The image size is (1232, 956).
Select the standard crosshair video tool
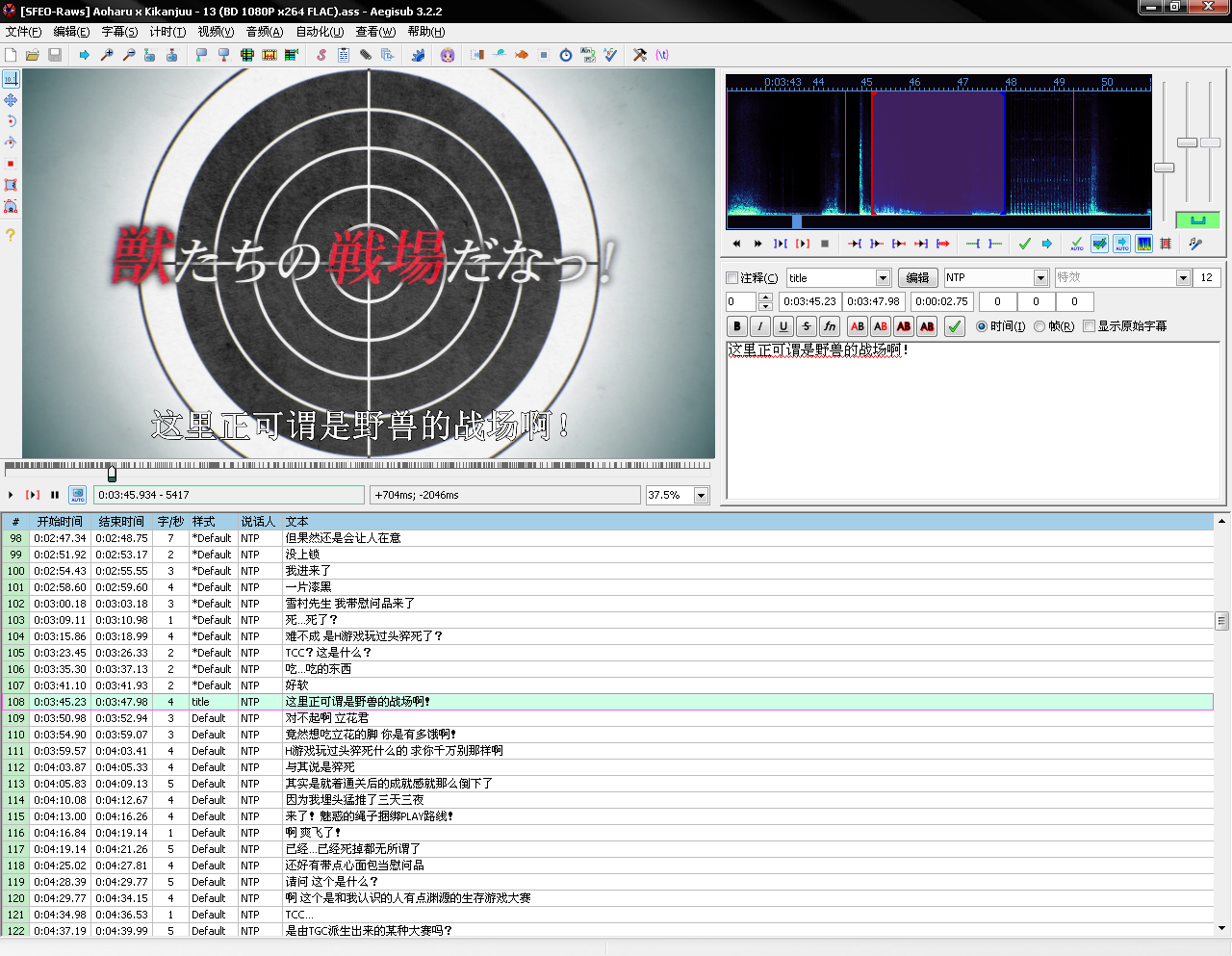tap(11, 79)
